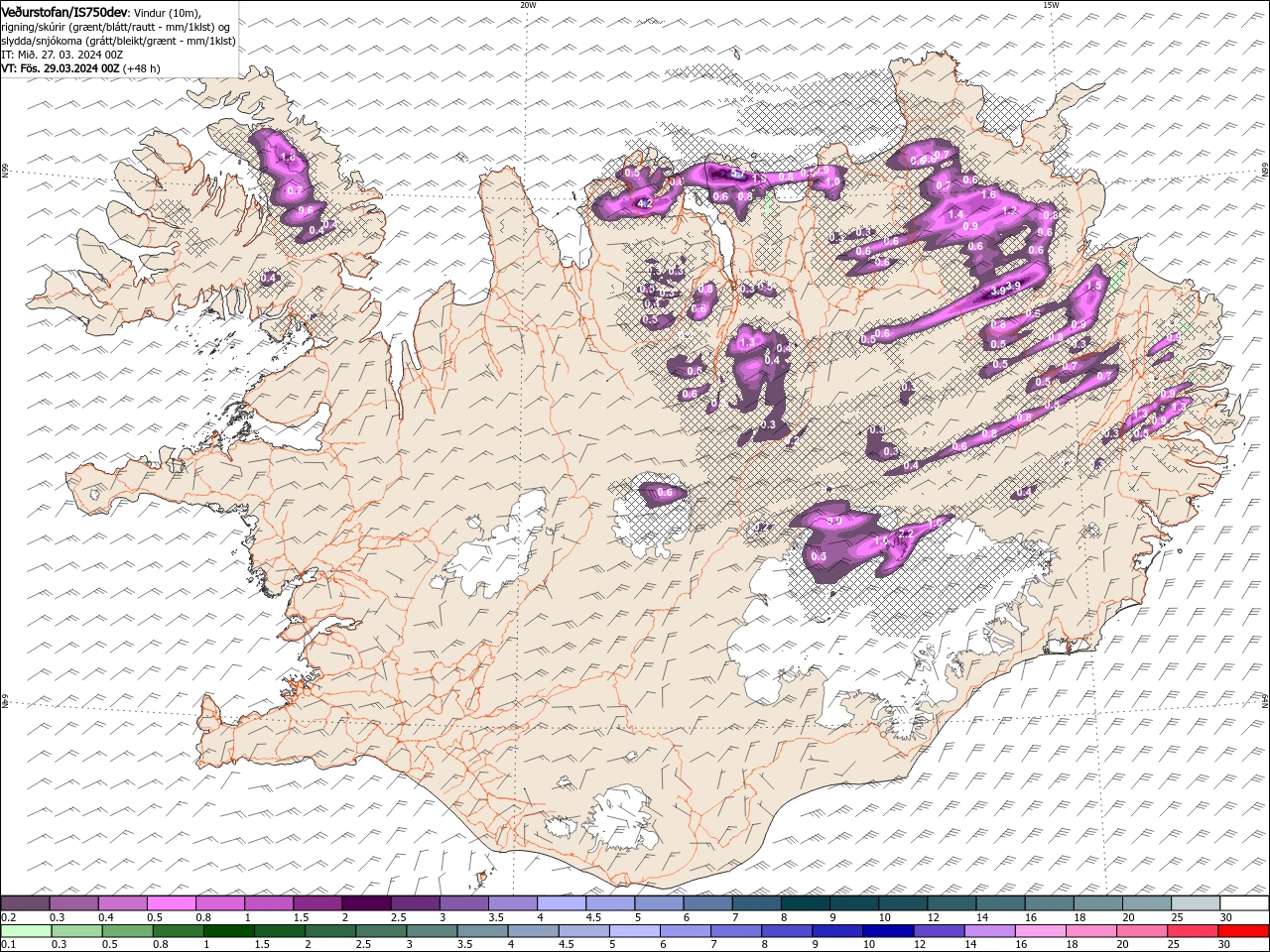Select dark teal snow swatch between 9 and 10

pos(853,903)
